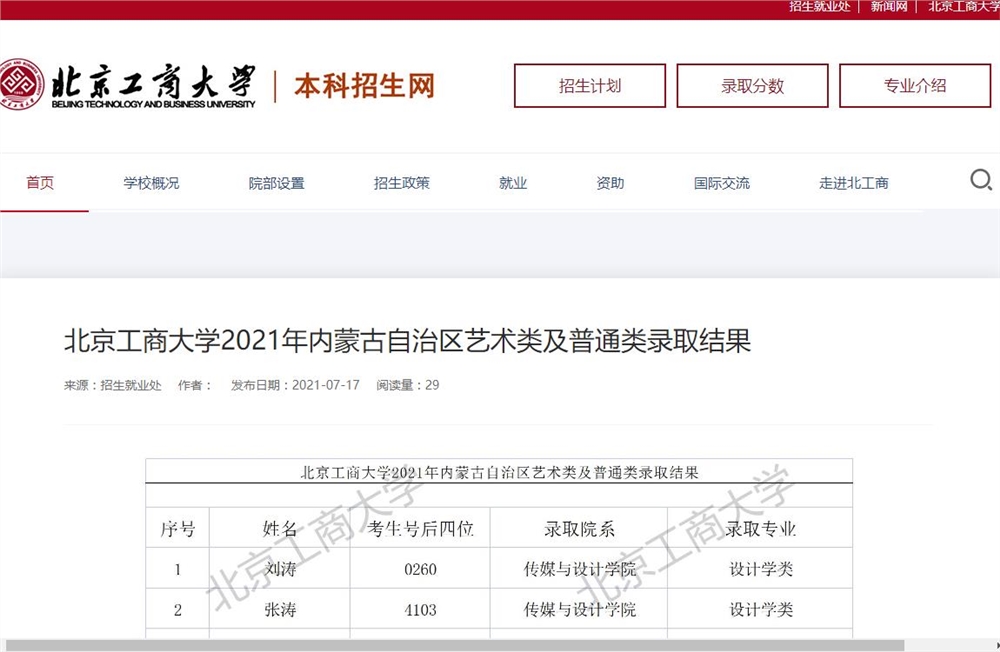Open 学校概况 menu item
This screenshot has width=1000, height=652.
click(151, 183)
